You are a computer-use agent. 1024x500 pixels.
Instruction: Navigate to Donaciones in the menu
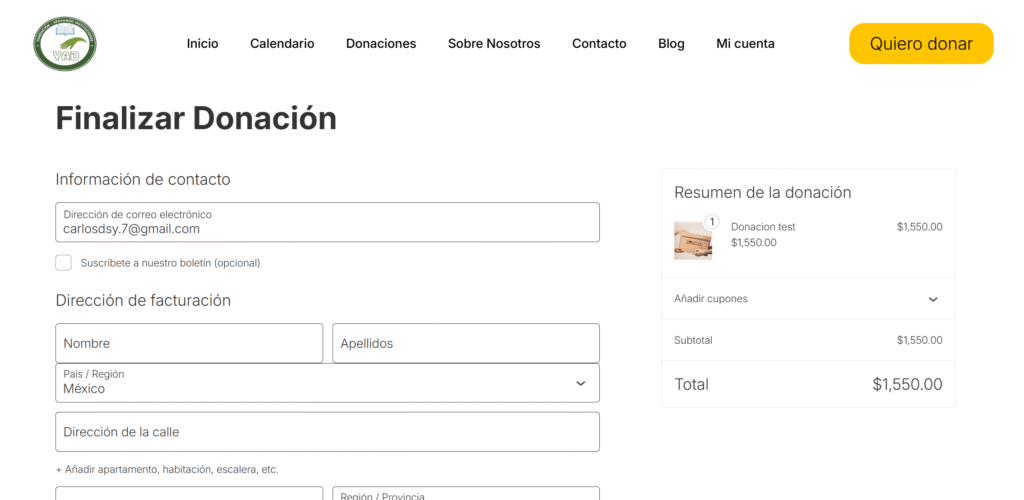381,44
